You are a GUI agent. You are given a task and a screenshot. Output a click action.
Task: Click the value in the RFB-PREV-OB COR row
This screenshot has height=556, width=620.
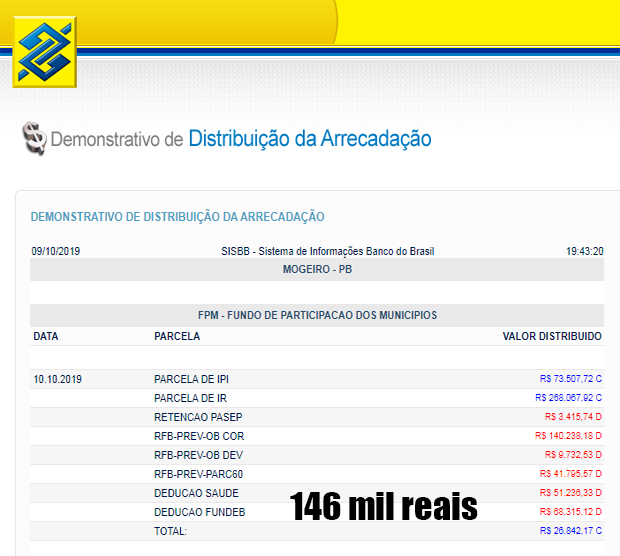[x=569, y=436]
